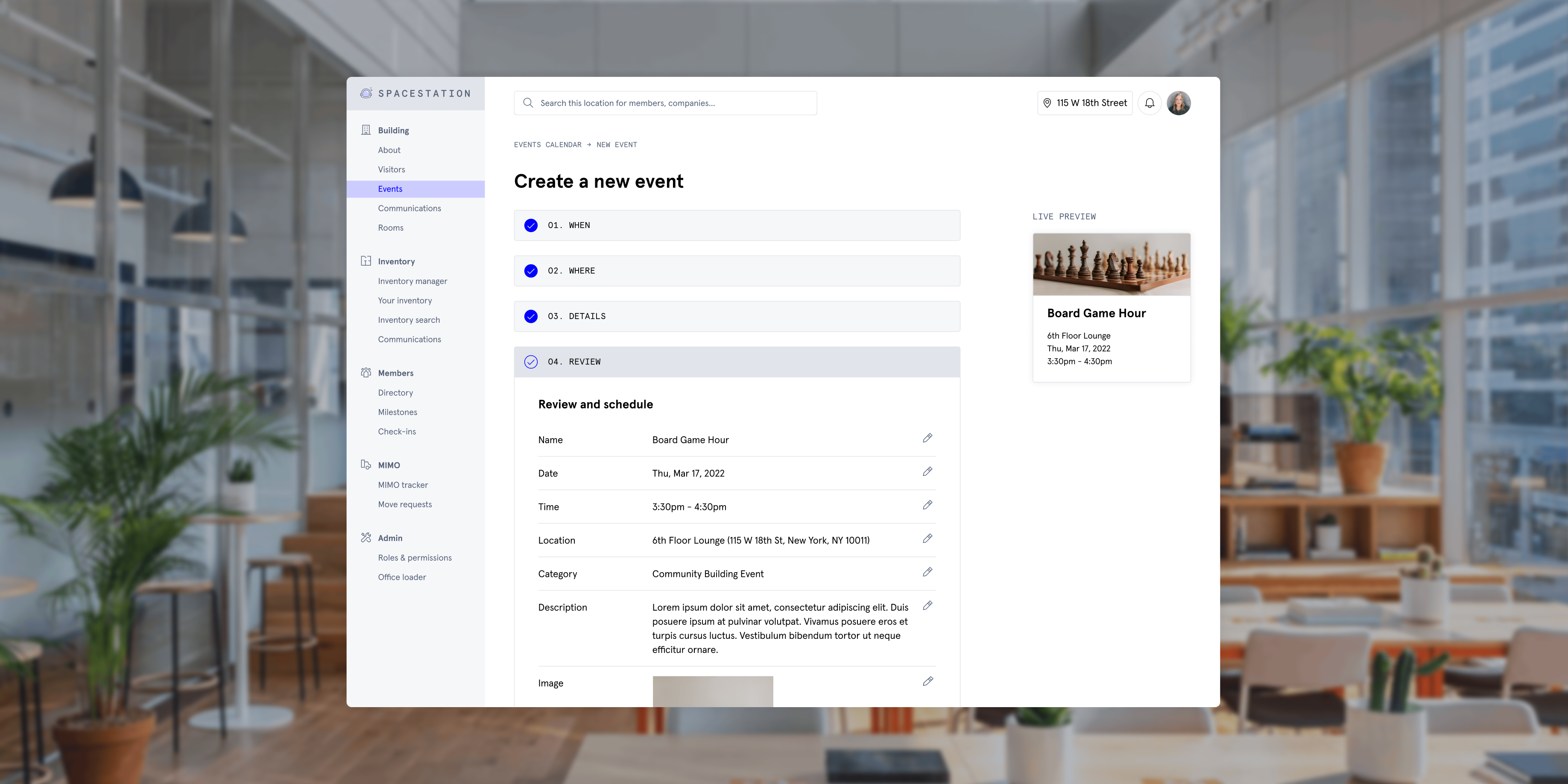
Task: Collapse the 04. REVIEW step
Action: pyautogui.click(x=737, y=362)
